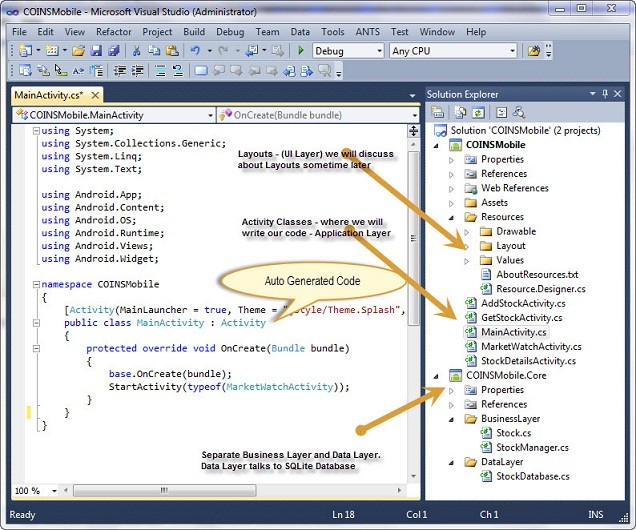The height and width of the screenshot is (530, 636).
Task: Collapse the COINSMobile project node
Action: coord(436,146)
